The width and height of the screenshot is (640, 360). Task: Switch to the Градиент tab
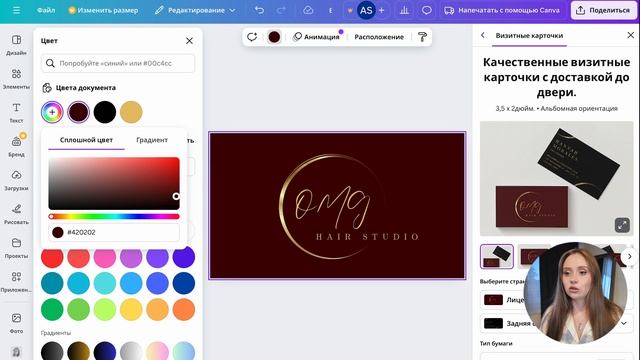(152, 140)
